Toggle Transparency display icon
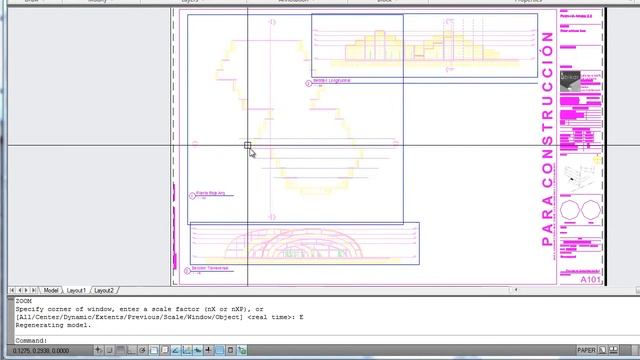Image resolution: width=640 pixels, height=360 pixels. coord(220,350)
